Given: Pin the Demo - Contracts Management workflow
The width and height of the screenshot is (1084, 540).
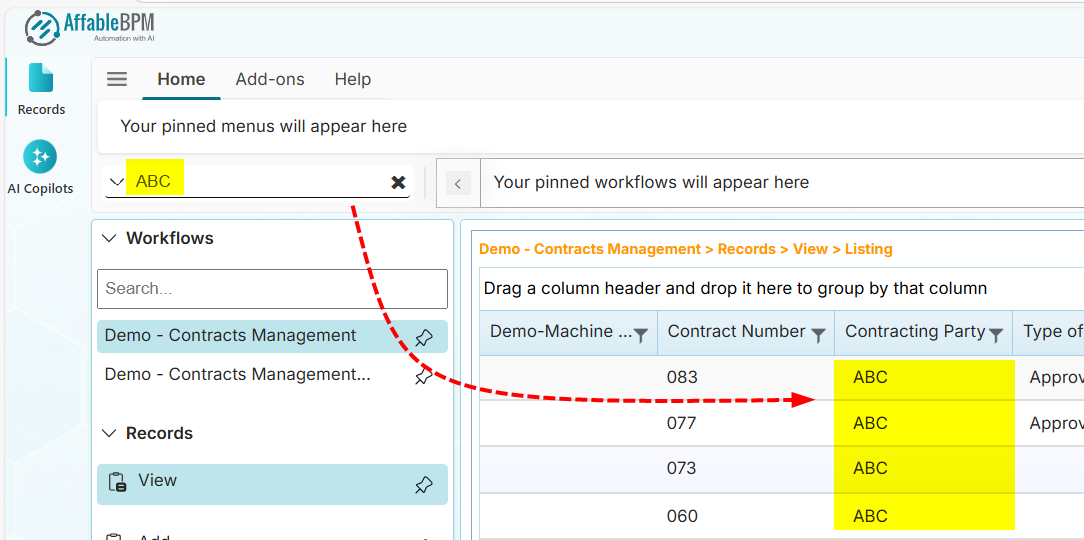Looking at the screenshot, I should (x=423, y=338).
